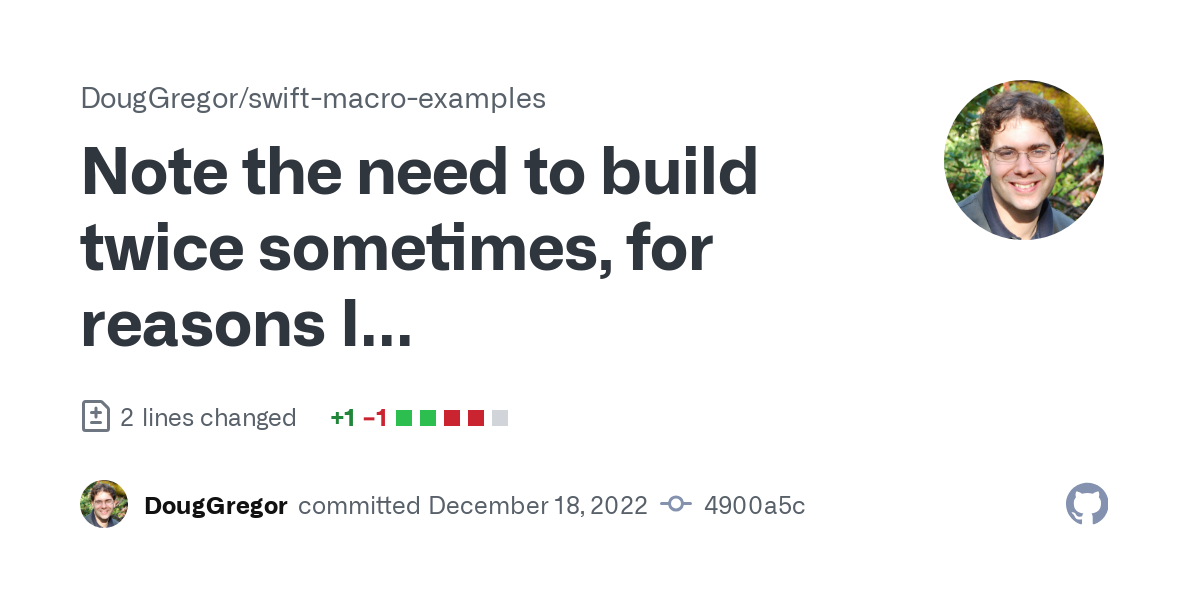The image size is (1200, 600).
Task: Click the green +1 additions count
Action: [x=342, y=418]
